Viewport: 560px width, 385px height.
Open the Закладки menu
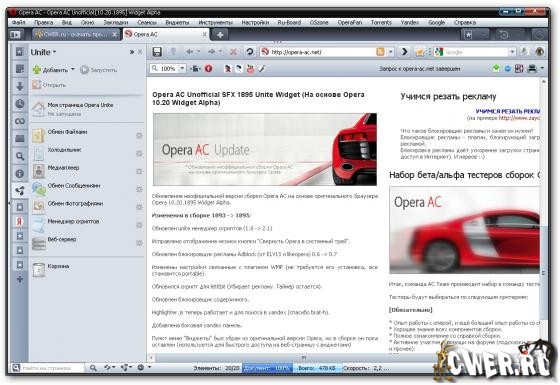(116, 22)
